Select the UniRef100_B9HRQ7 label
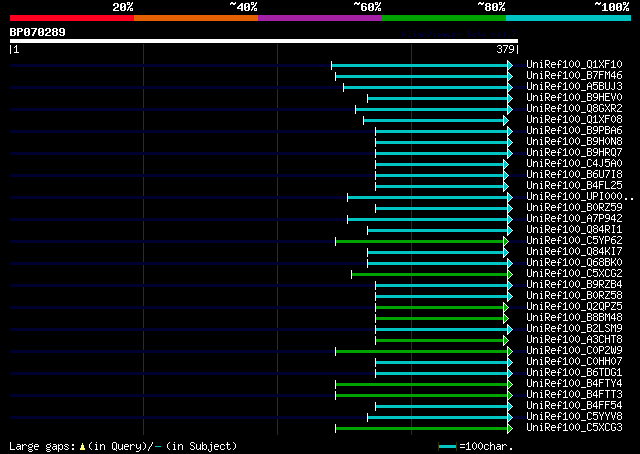This screenshot has height=454, width=640. coord(574,153)
